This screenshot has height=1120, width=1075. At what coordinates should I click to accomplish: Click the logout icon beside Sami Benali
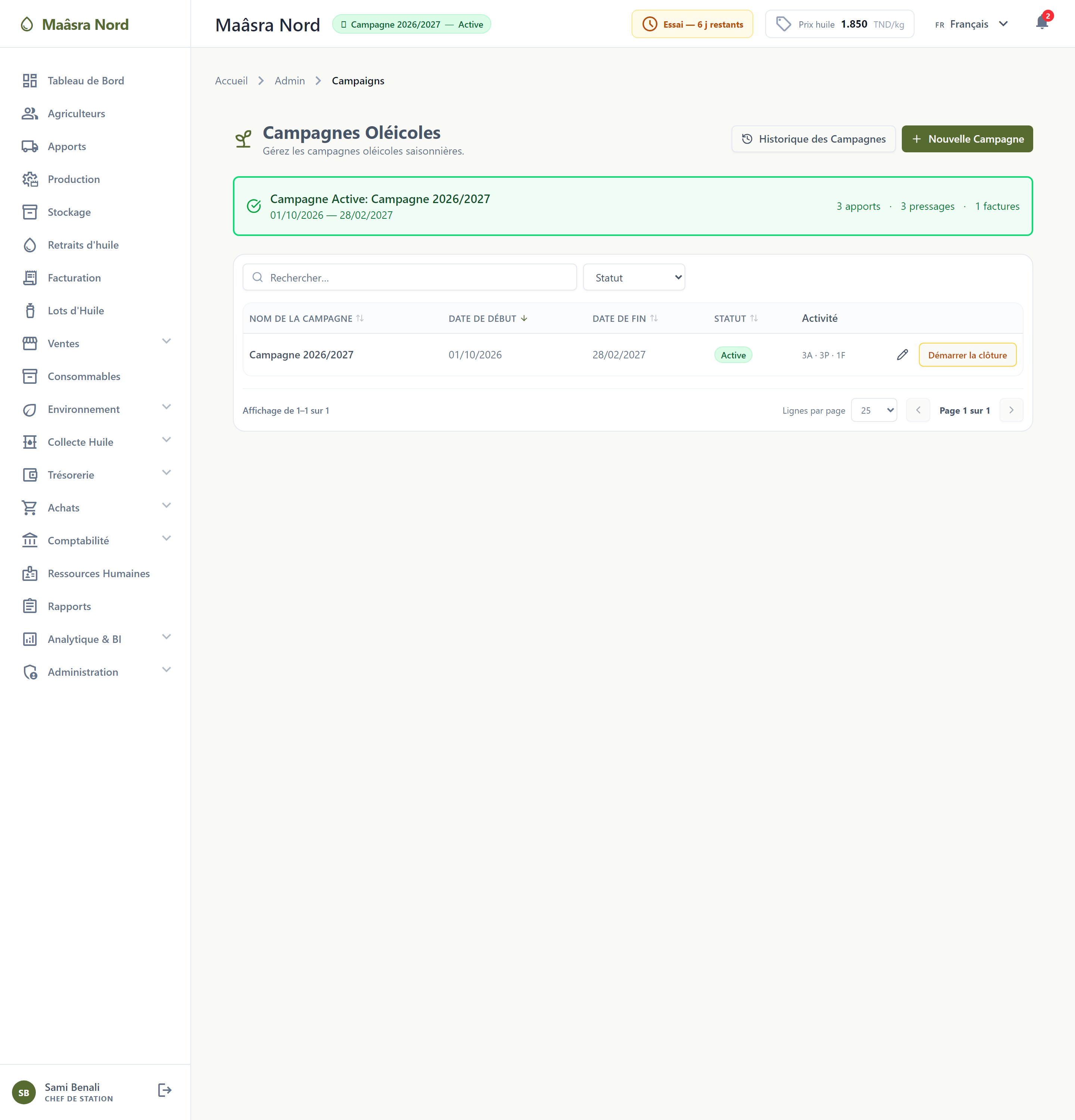[x=165, y=1090]
